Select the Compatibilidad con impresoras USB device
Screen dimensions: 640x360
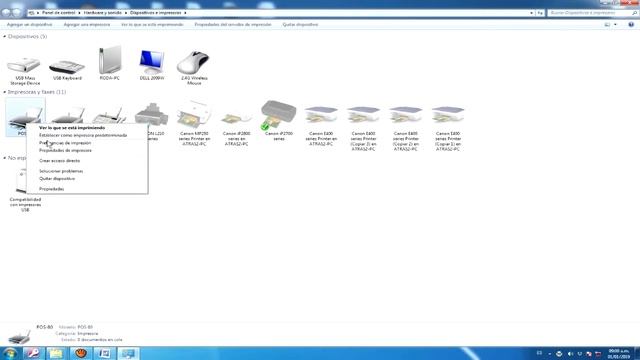coord(25,192)
